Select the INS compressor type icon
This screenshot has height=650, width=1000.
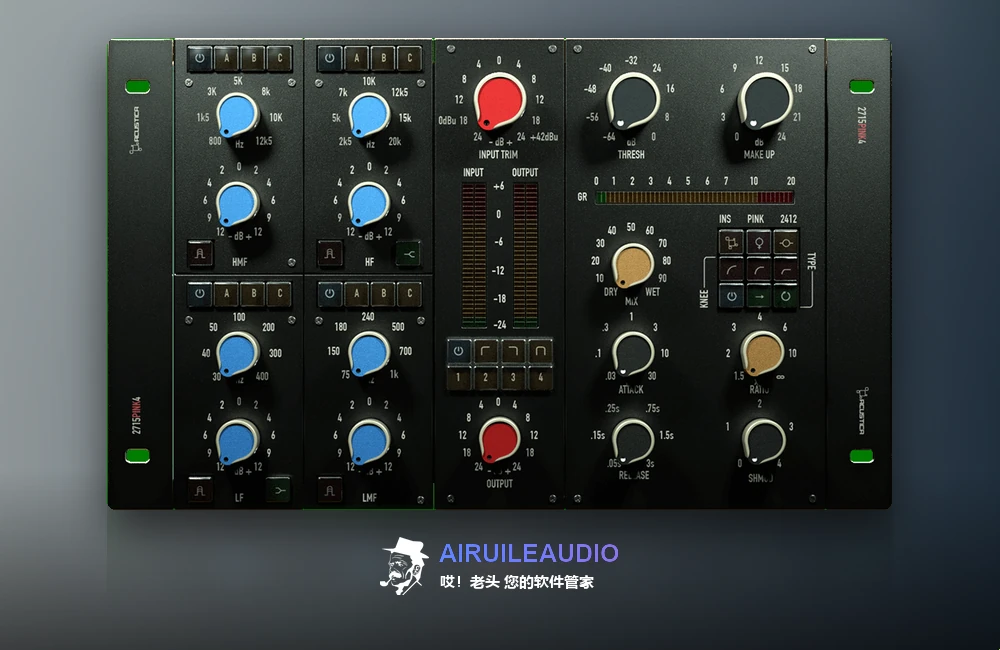click(732, 243)
